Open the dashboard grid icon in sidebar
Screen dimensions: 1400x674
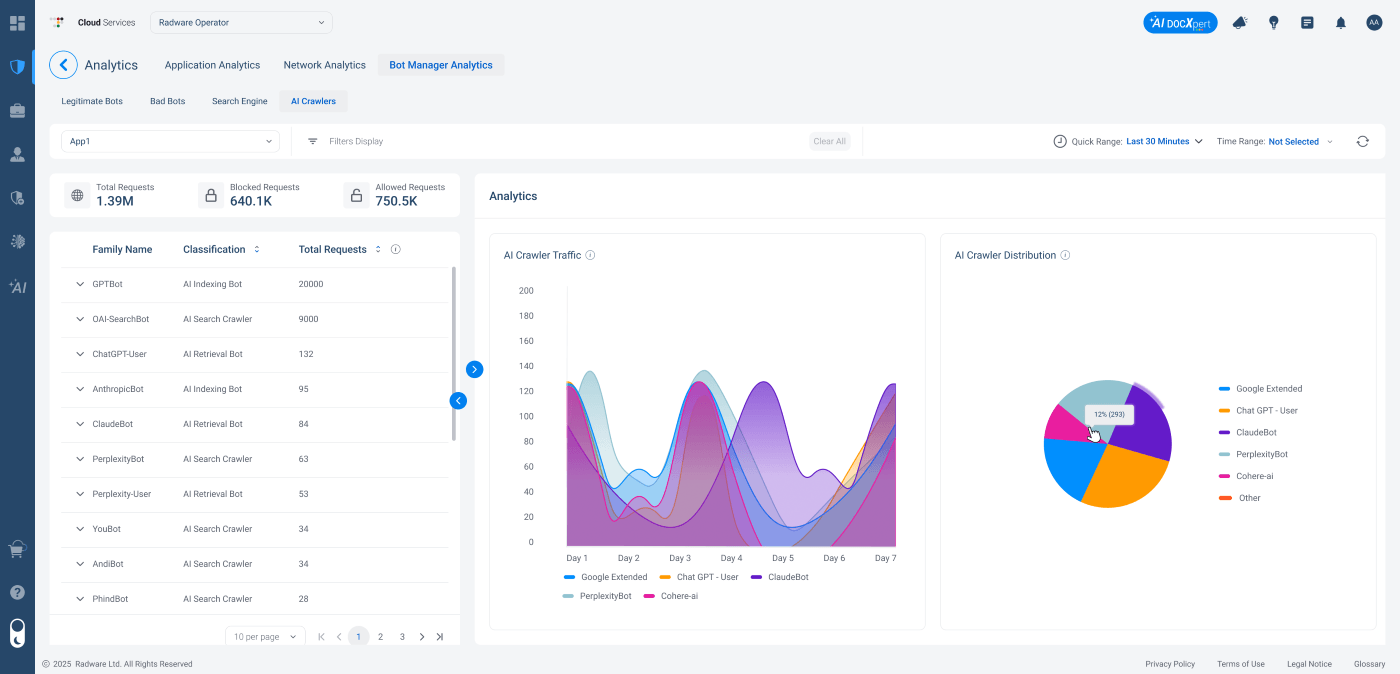(17, 22)
